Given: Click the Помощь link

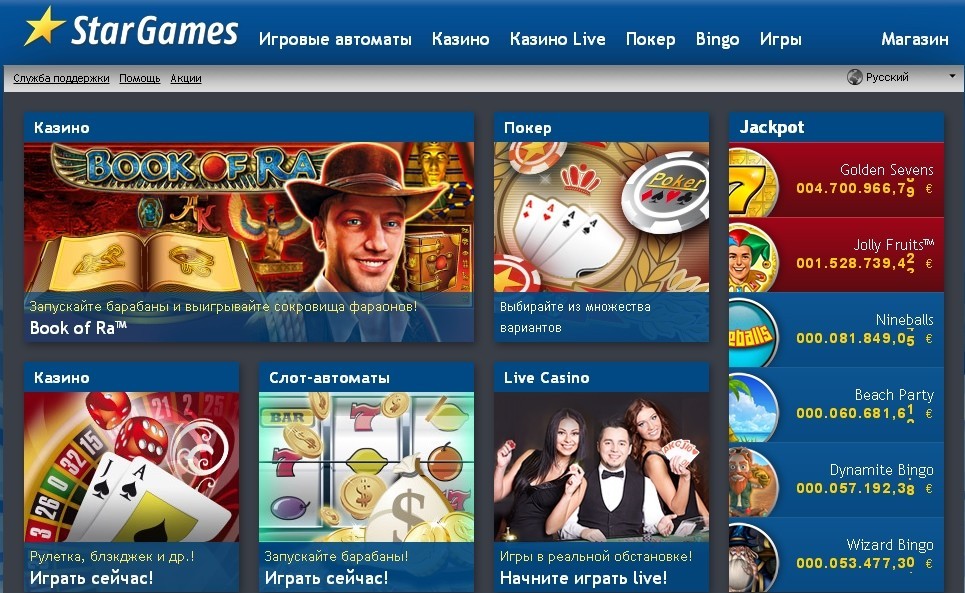Looking at the screenshot, I should coord(140,78).
